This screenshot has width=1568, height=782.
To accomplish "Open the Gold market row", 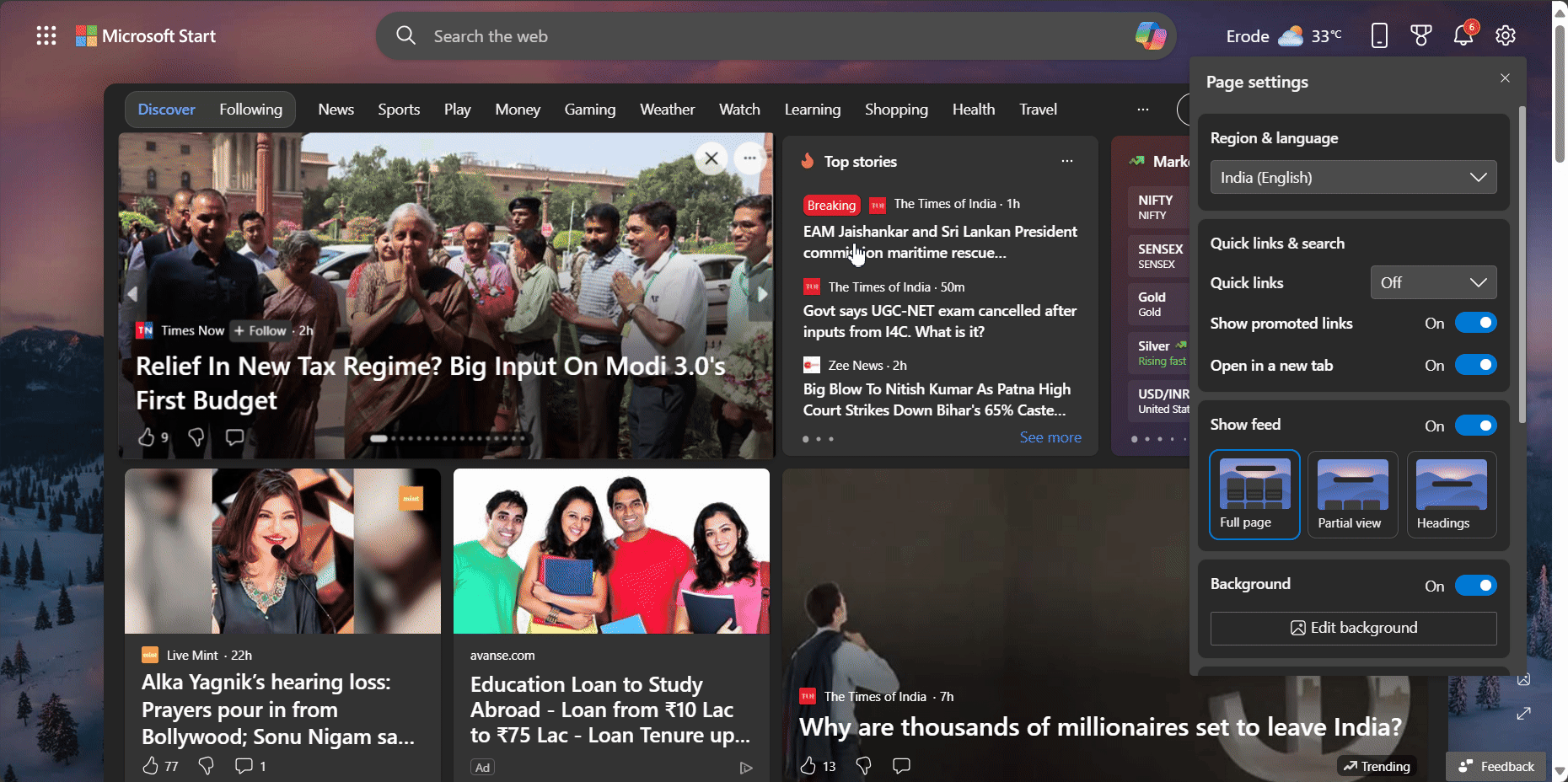I will click(1158, 304).
